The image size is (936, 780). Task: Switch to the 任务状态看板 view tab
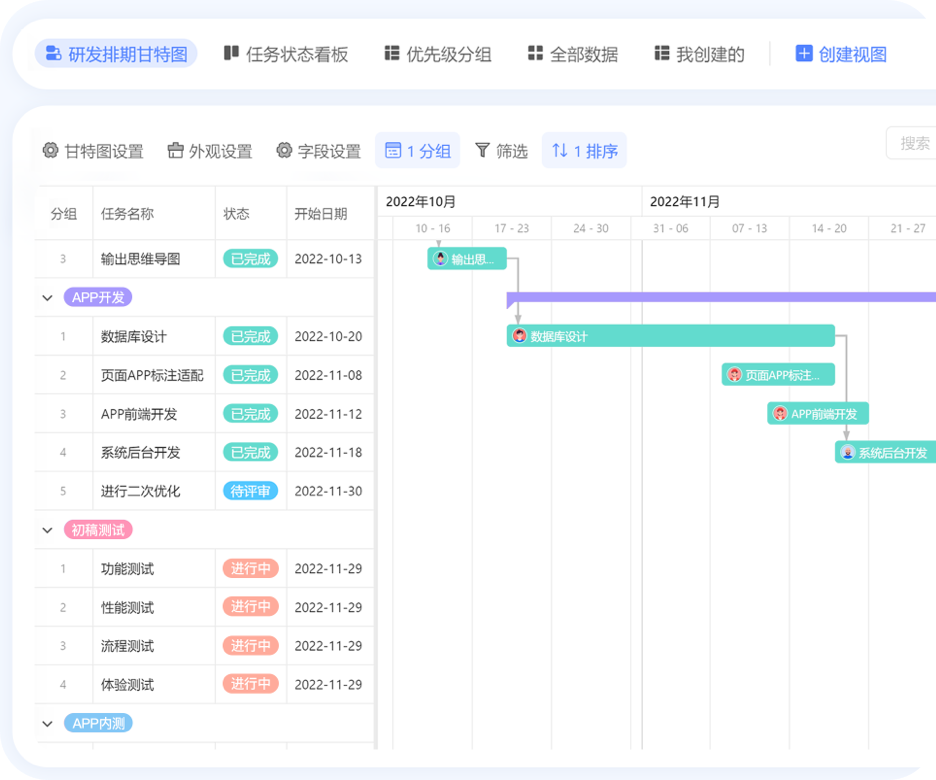click(286, 54)
